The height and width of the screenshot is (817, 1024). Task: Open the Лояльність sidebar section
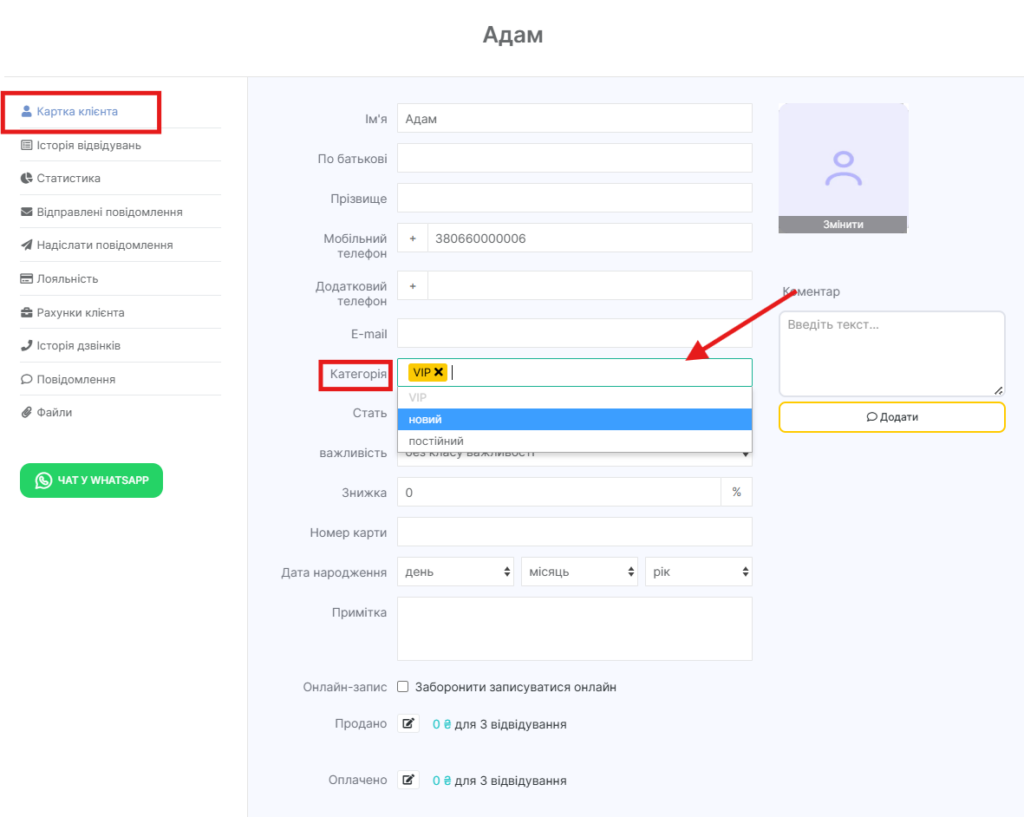[x=67, y=279]
